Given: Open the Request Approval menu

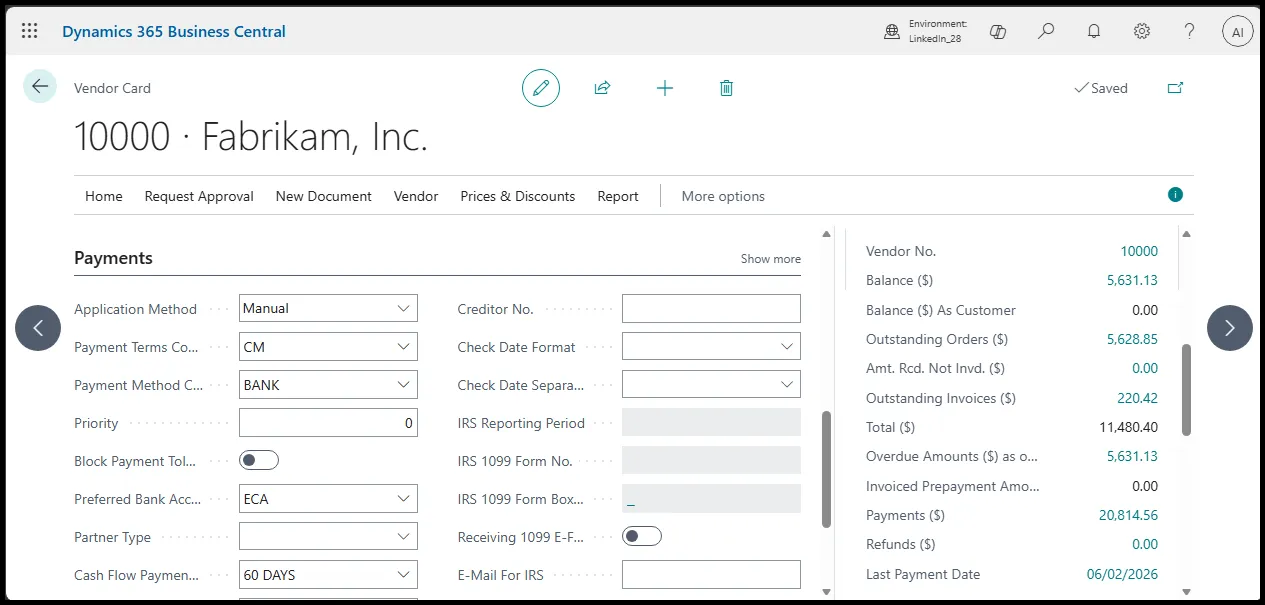Looking at the screenshot, I should click(x=199, y=196).
